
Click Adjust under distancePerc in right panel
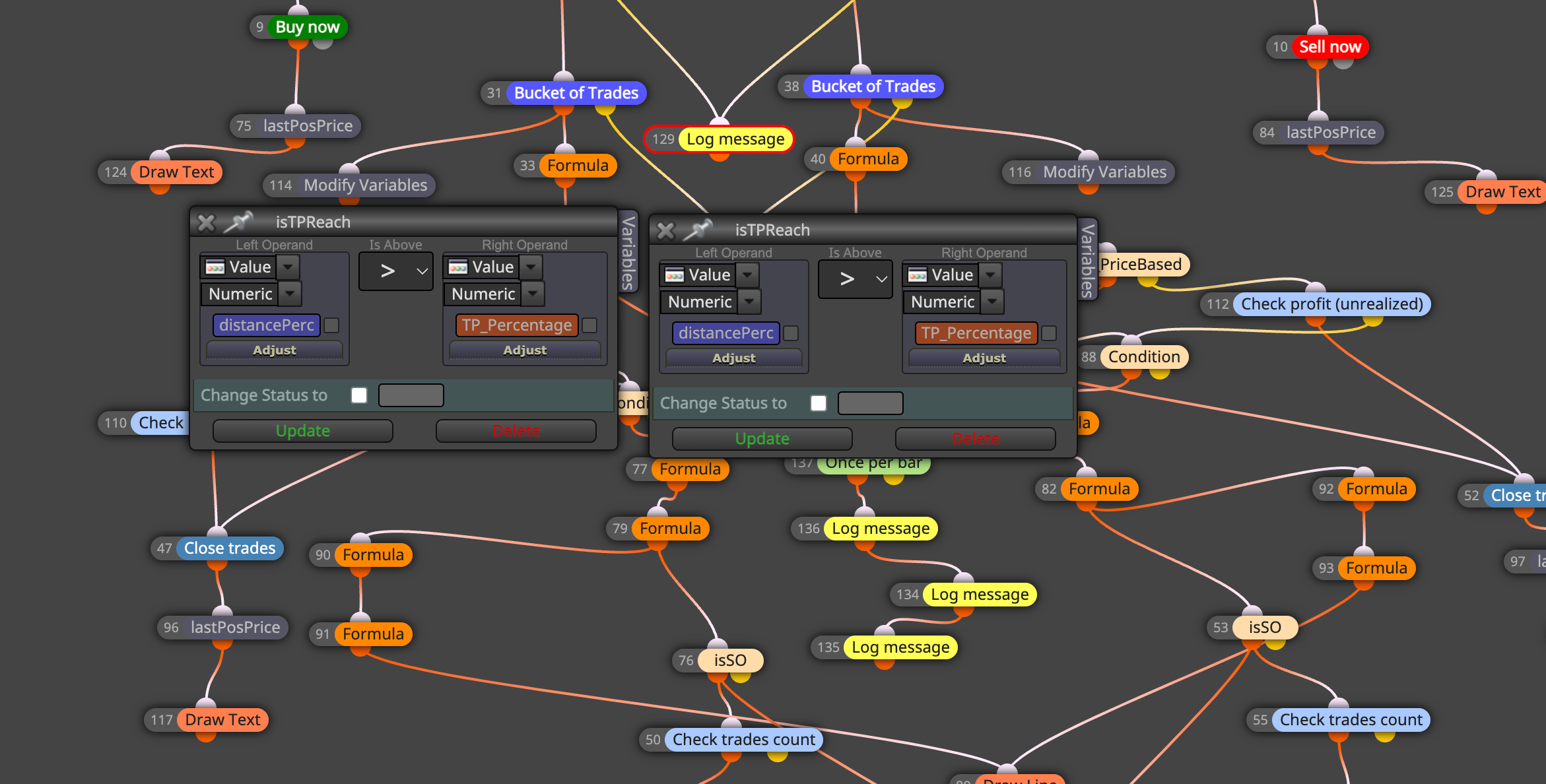coord(734,358)
